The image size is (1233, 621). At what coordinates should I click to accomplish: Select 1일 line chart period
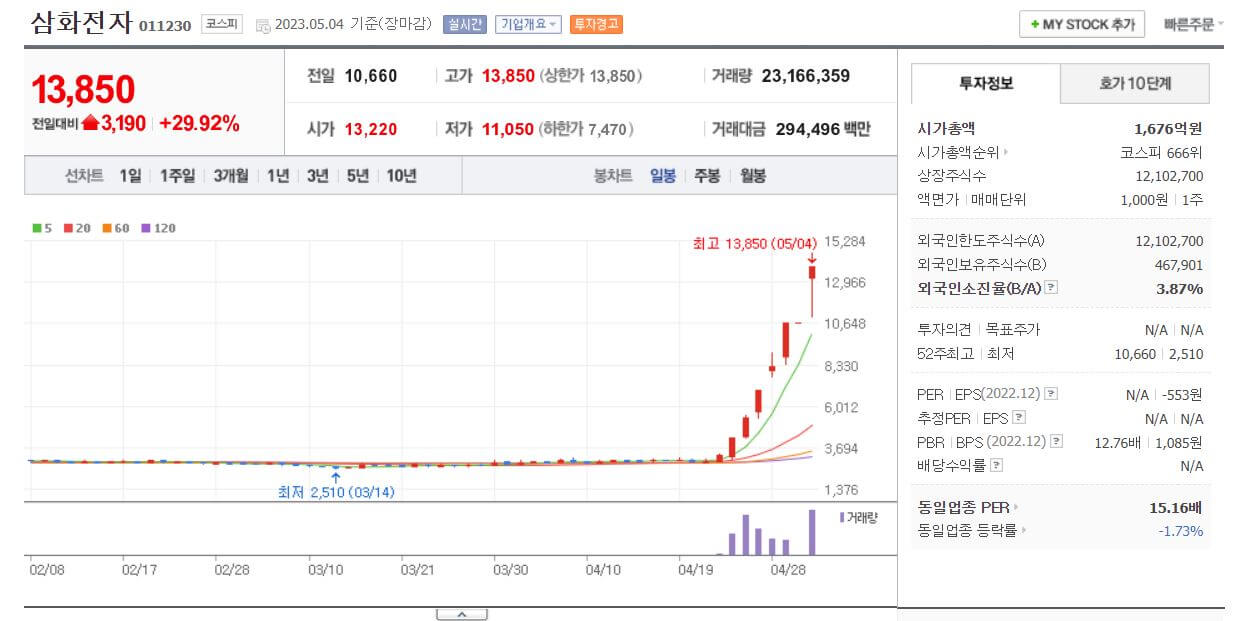coord(130,176)
